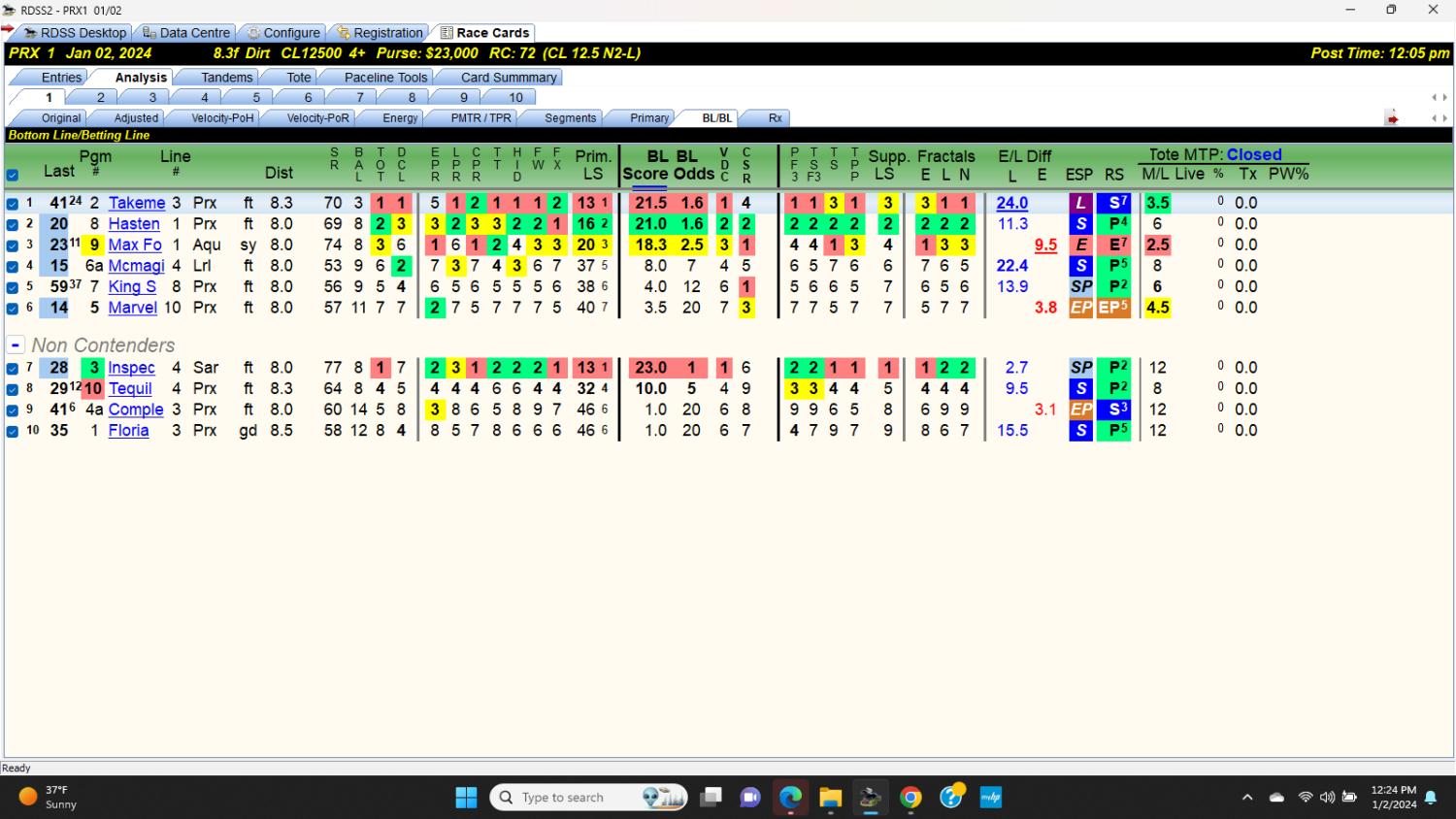Open the Get Help taskbar icon
Image resolution: width=1456 pixels, height=819 pixels.
pyautogui.click(x=951, y=797)
